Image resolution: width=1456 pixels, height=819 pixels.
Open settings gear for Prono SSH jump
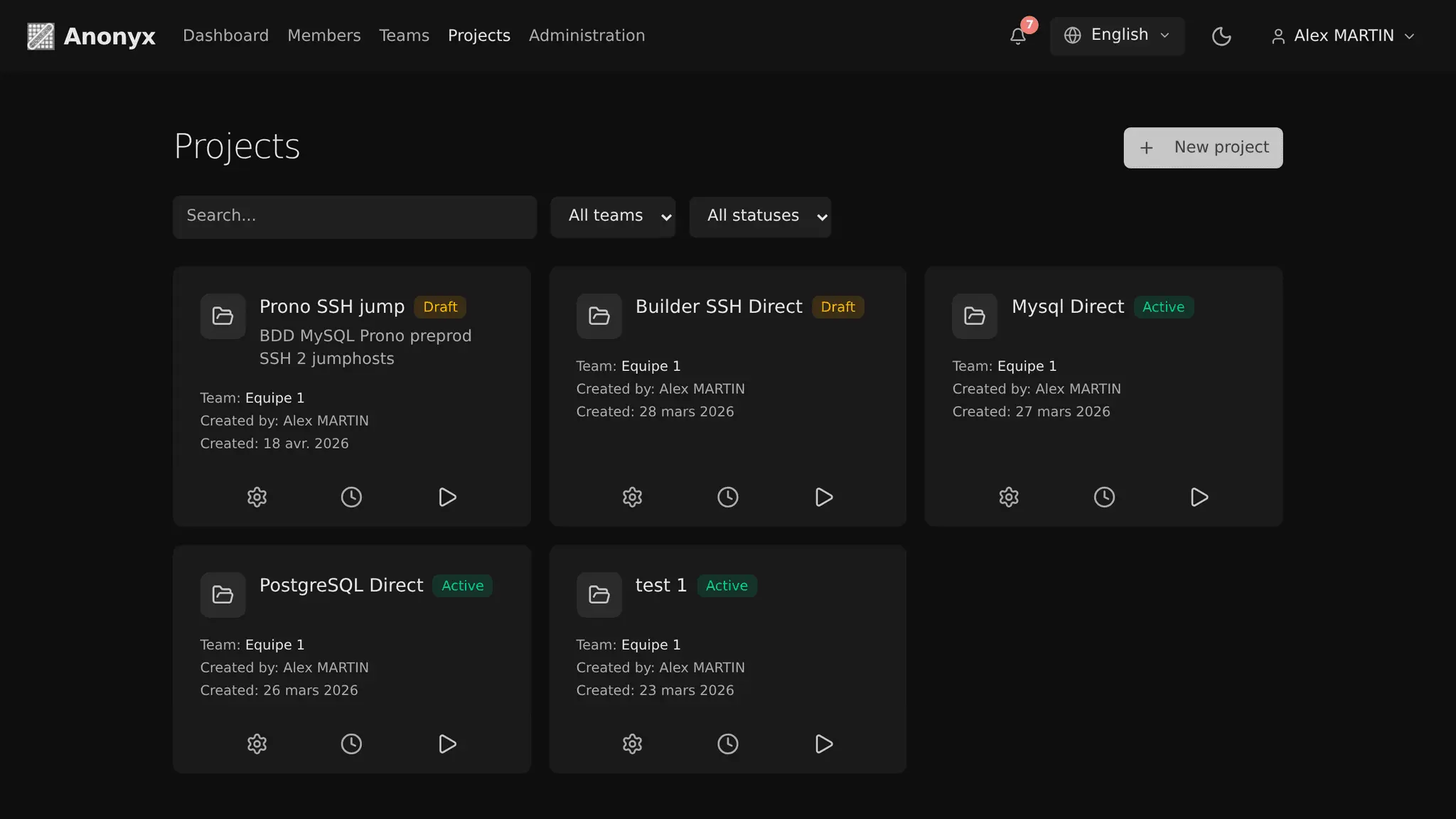click(257, 497)
